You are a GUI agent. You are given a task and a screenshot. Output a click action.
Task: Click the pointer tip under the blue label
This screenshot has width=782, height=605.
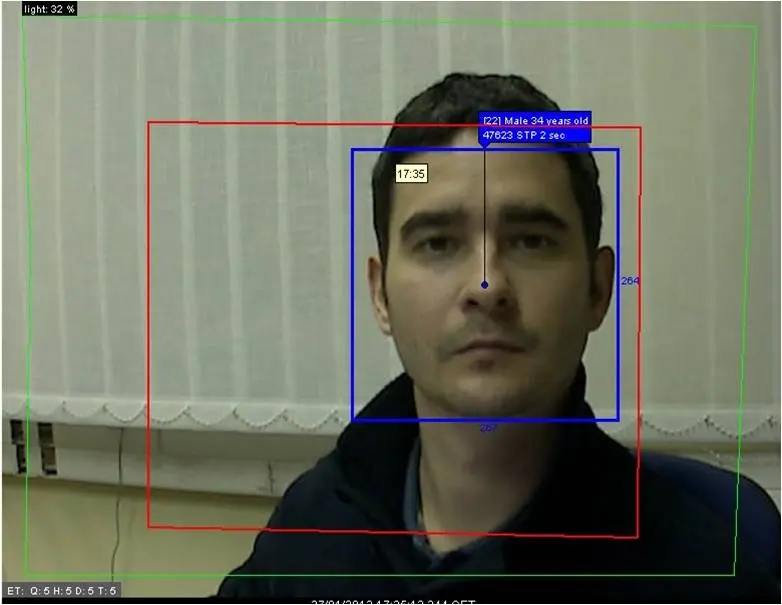[484, 146]
